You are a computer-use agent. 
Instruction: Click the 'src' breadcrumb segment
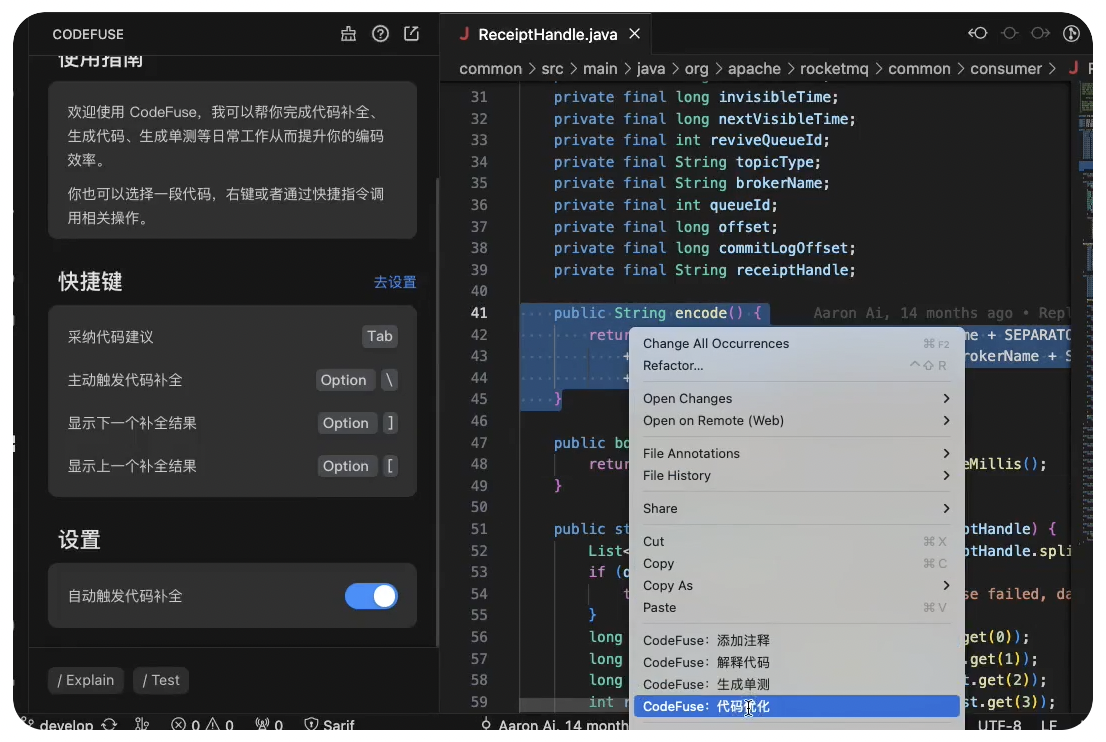click(552, 68)
